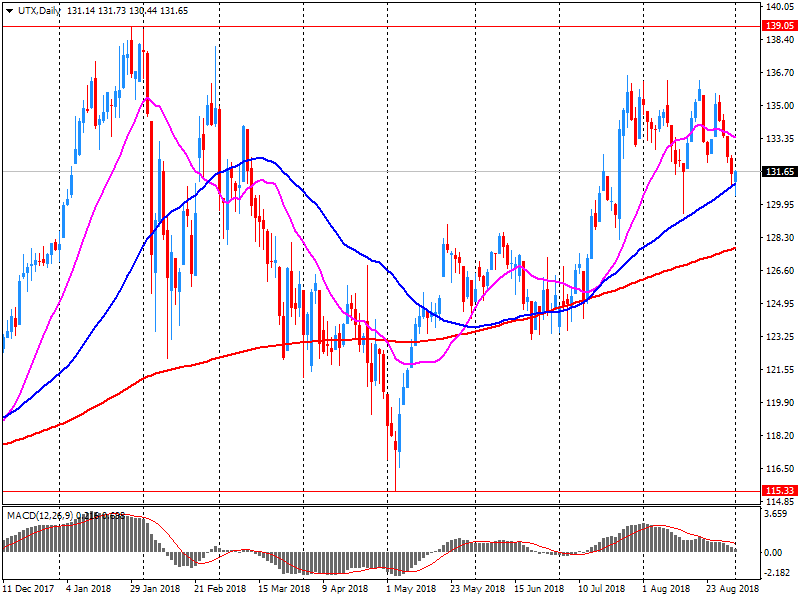Click the 9 Apr 2018 date label
The image size is (800, 600).
345,589
